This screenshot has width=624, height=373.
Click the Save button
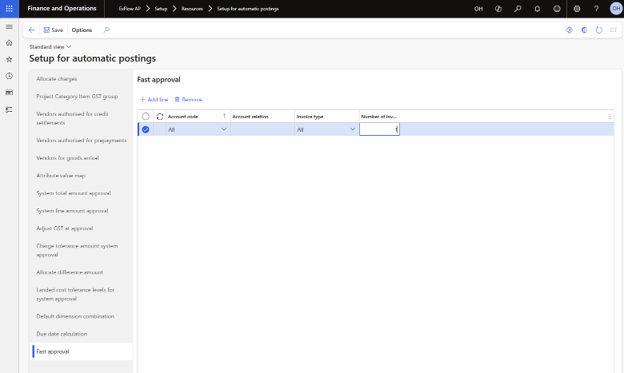(x=53, y=30)
